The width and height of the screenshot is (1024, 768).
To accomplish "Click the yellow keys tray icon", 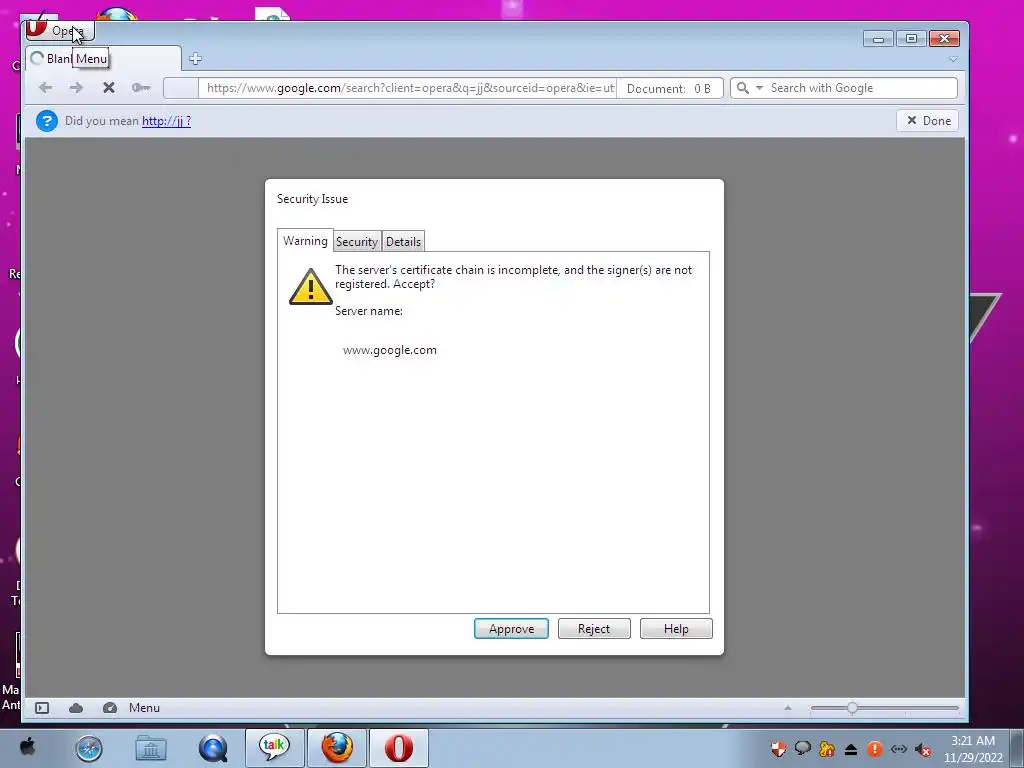I will click(827, 749).
